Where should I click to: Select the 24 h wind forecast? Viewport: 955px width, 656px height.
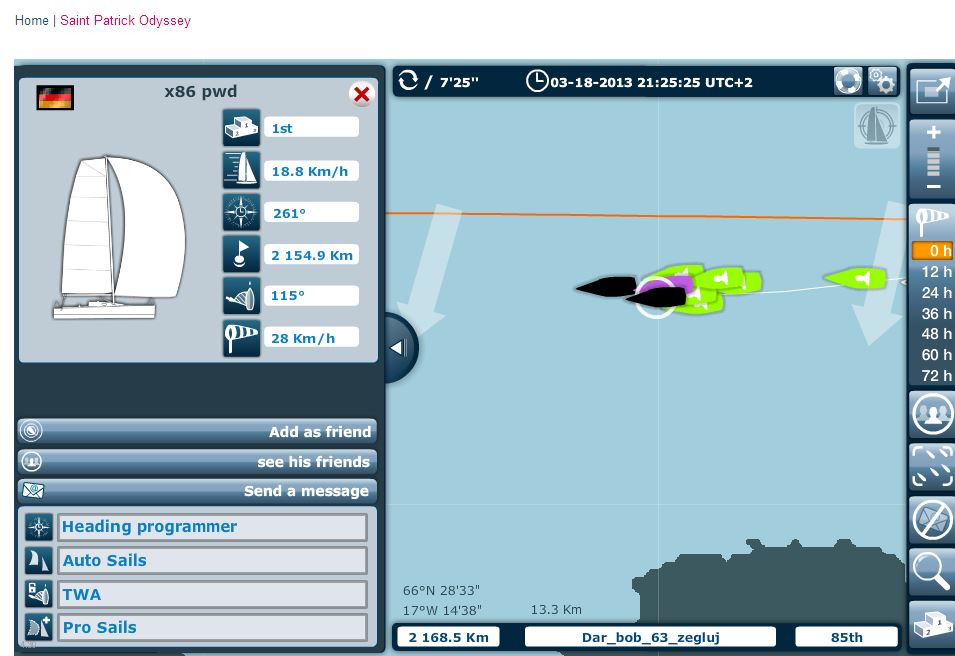(x=935, y=292)
